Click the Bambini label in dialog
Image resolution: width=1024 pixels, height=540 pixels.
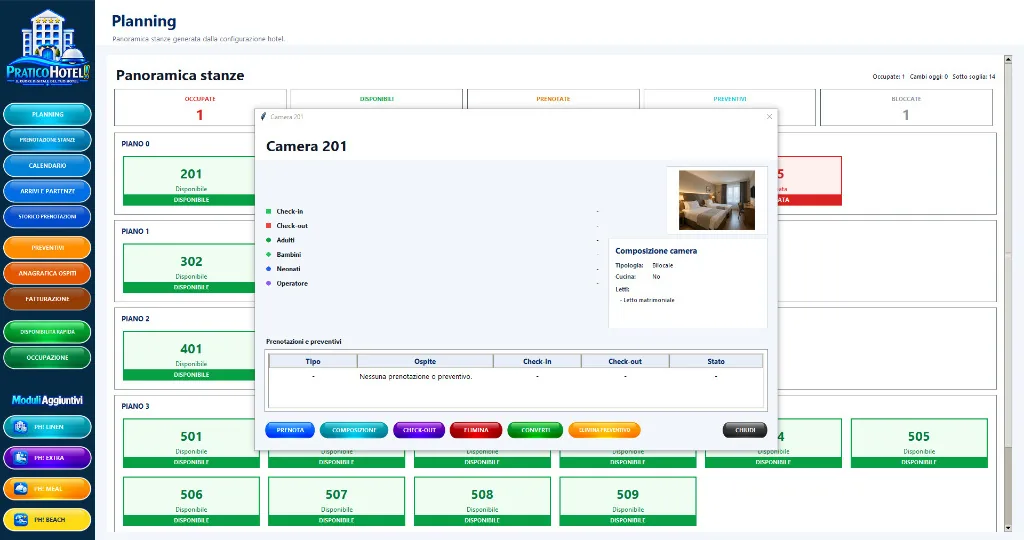pyautogui.click(x=288, y=255)
